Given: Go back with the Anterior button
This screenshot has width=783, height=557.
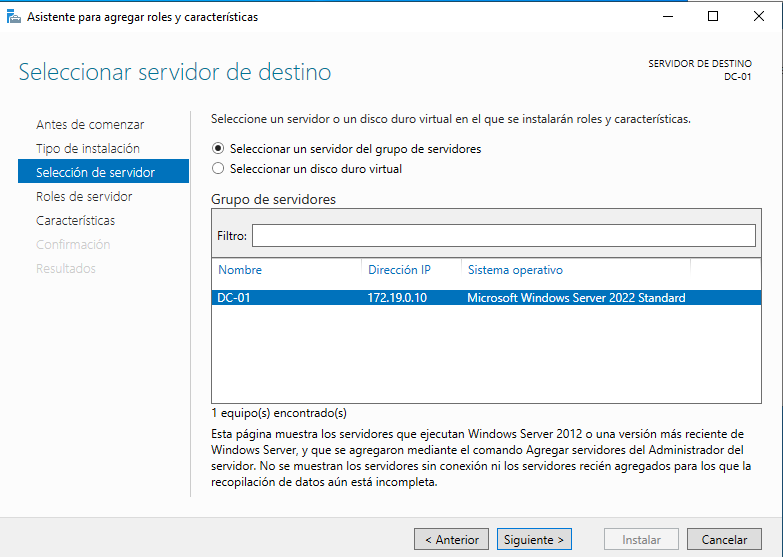Looking at the screenshot, I should coord(451,540).
